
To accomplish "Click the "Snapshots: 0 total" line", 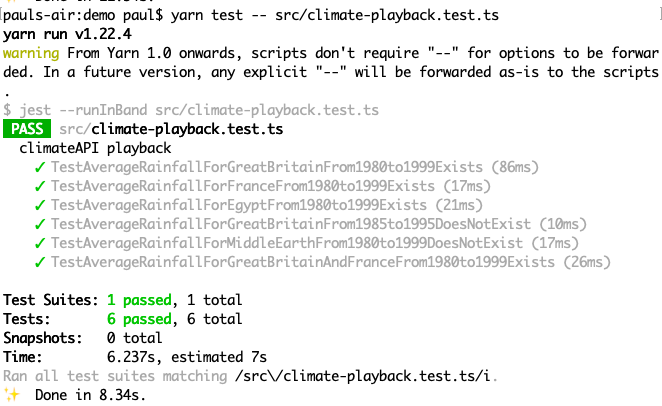I will [72, 338].
